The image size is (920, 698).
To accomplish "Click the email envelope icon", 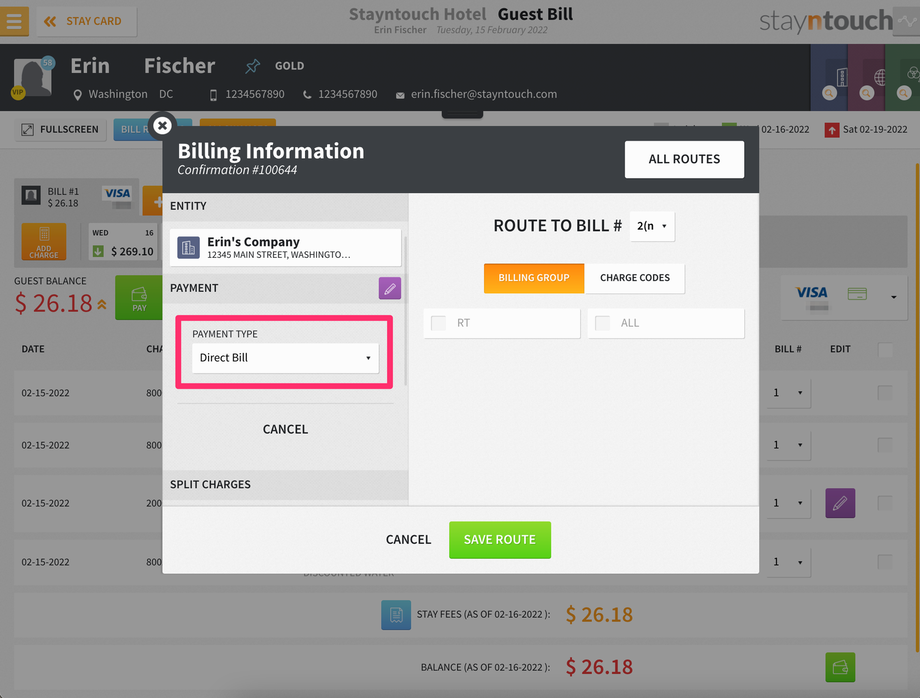I will click(x=400, y=95).
